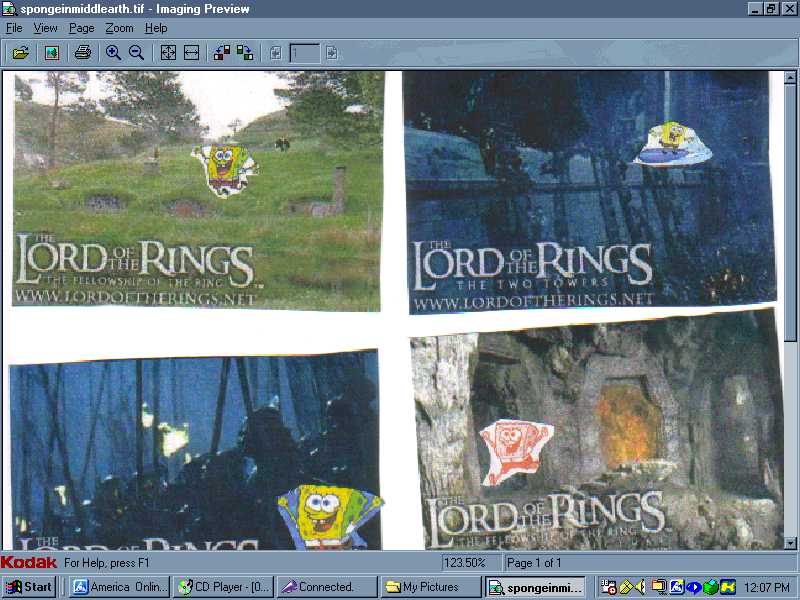Image resolution: width=800 pixels, height=600 pixels.
Task: Open the Zoom menu
Action: click(119, 28)
